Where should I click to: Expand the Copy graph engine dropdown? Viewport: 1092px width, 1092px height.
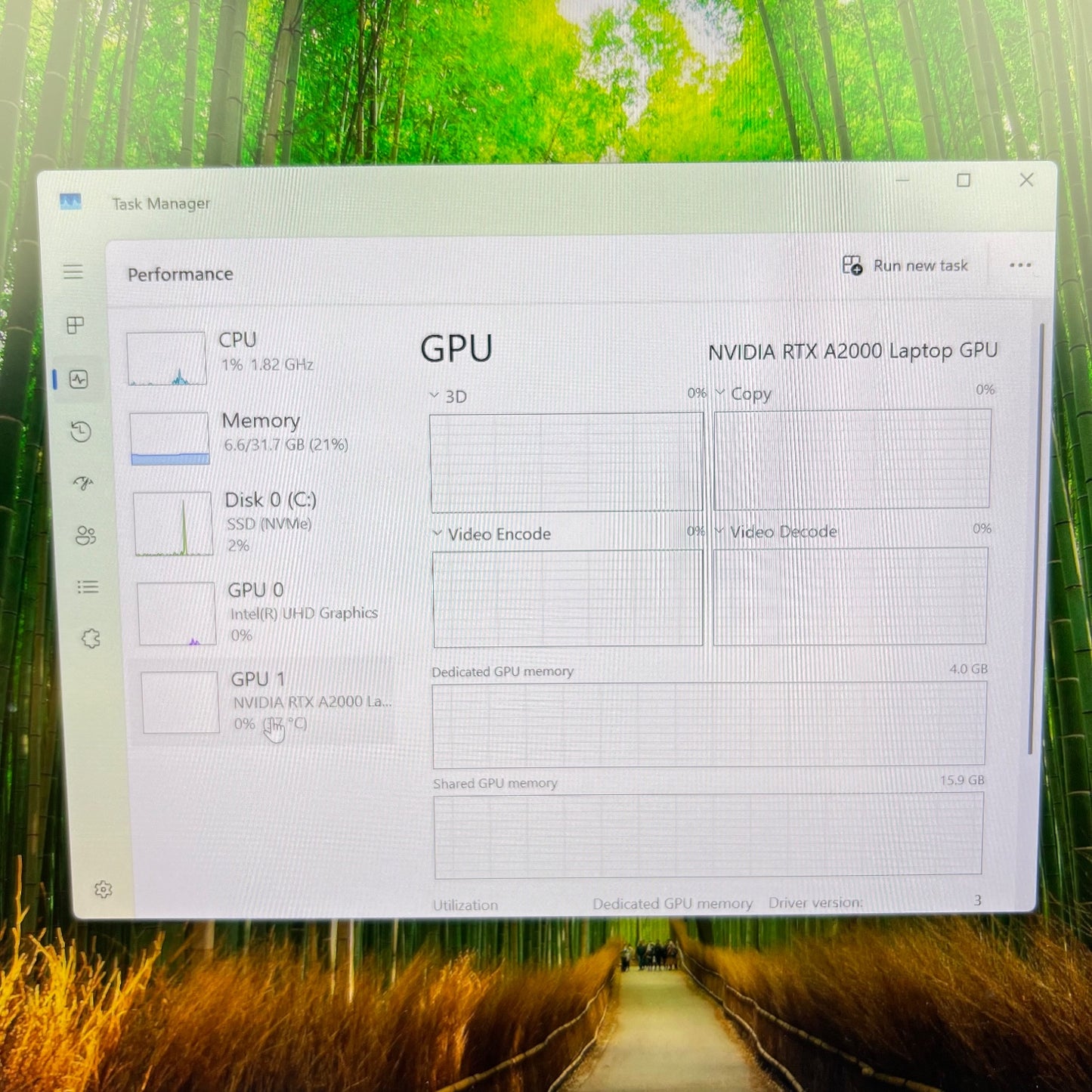click(x=720, y=394)
